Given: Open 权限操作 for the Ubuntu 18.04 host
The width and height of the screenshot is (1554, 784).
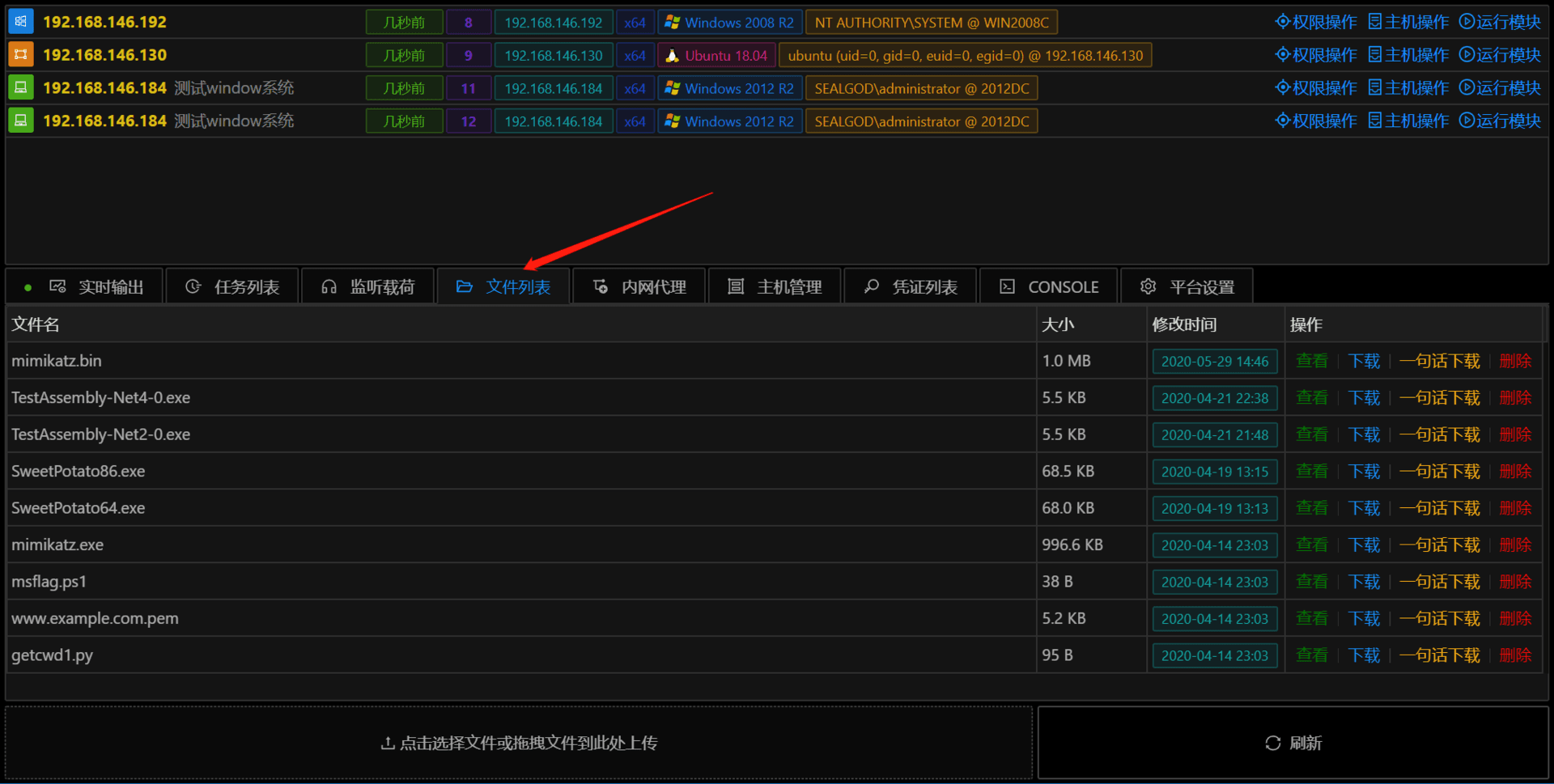Looking at the screenshot, I should point(1316,55).
